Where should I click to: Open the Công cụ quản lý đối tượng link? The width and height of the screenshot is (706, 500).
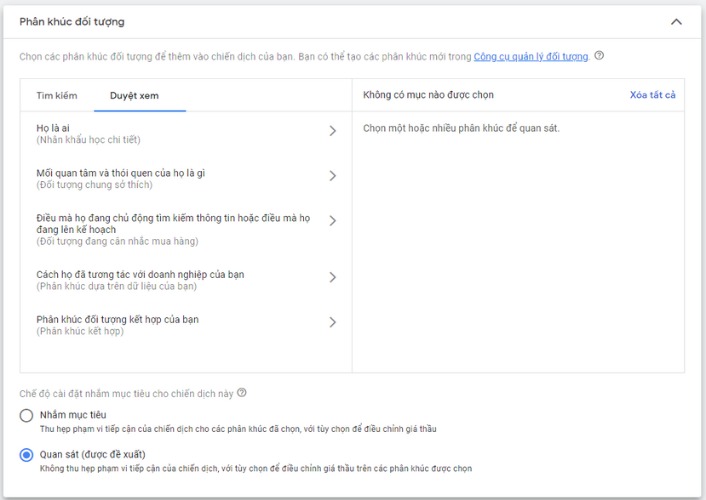click(530, 57)
